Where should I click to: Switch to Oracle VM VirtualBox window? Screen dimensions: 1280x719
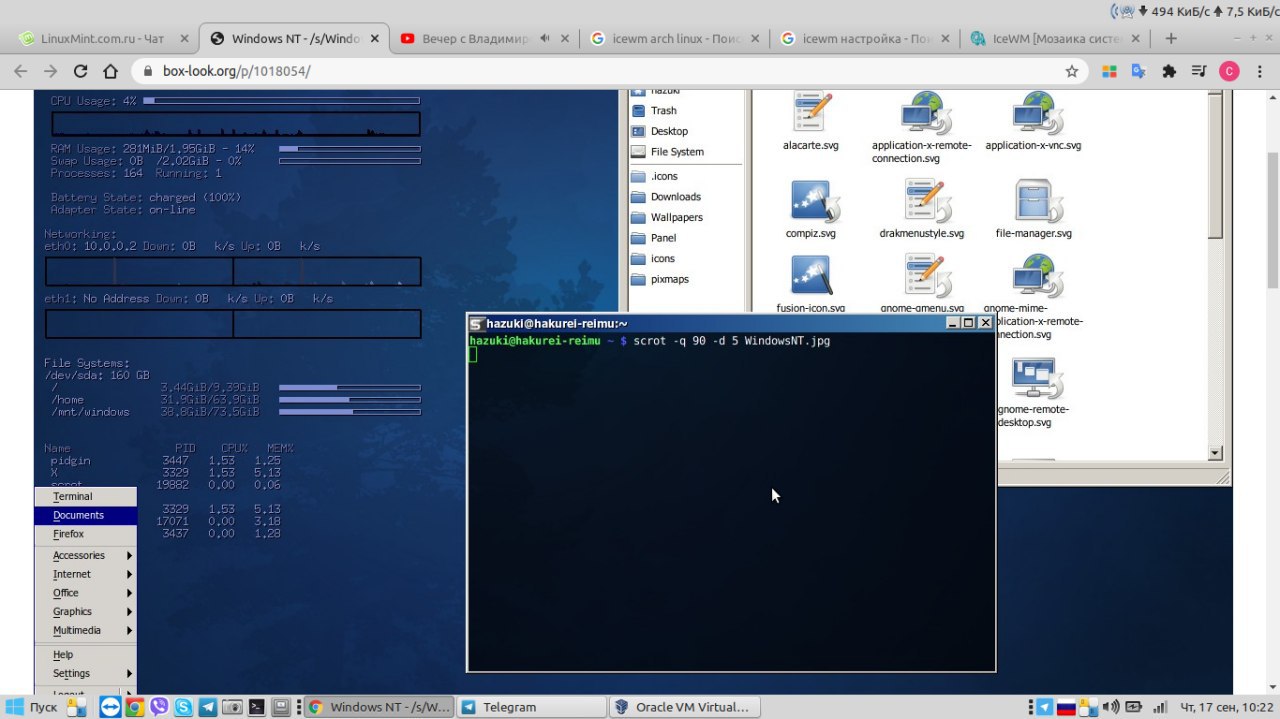coord(684,707)
